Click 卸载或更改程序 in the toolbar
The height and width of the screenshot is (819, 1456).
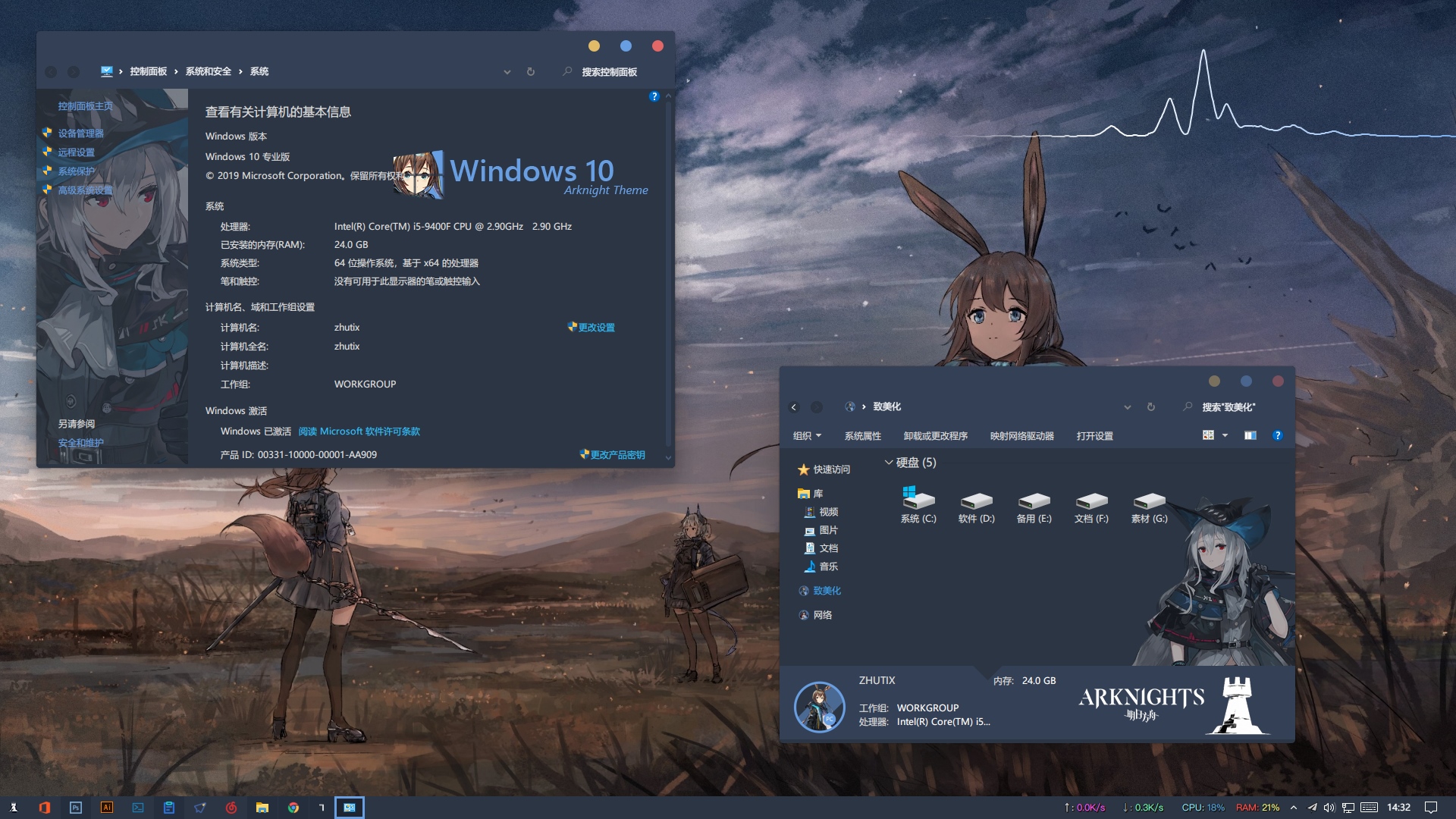tap(936, 436)
